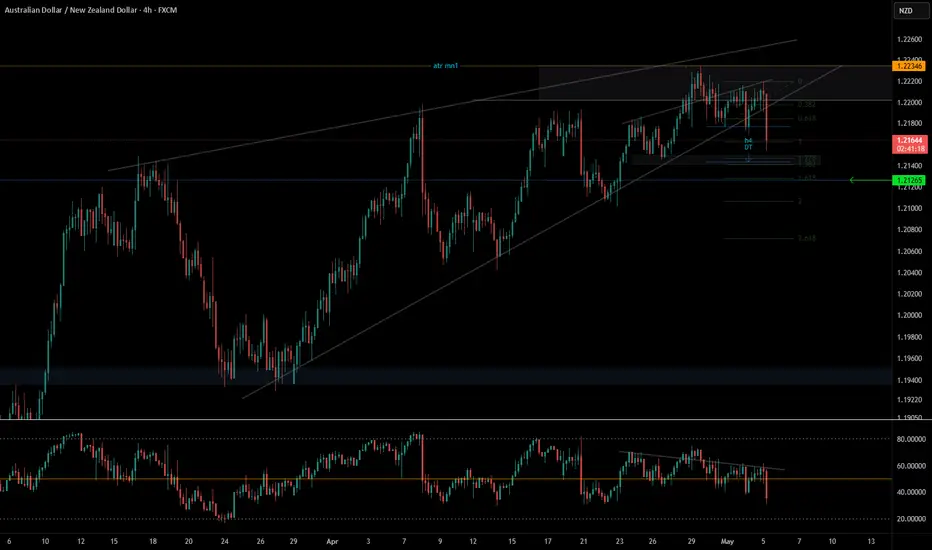This screenshot has height=550, width=932.
Task: Click the 40.00000 indicator scale label
Action: pyautogui.click(x=911, y=492)
